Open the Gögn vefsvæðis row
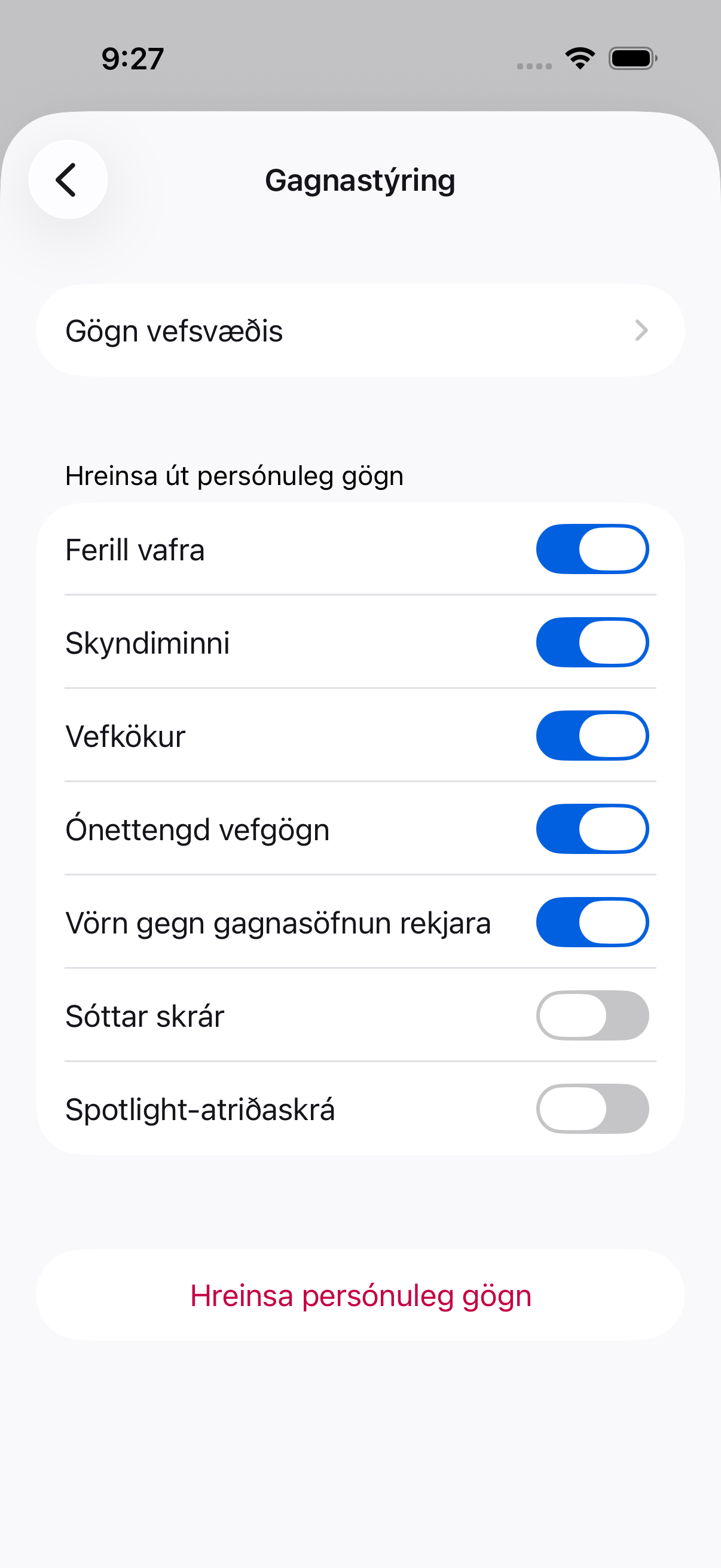 tap(360, 331)
